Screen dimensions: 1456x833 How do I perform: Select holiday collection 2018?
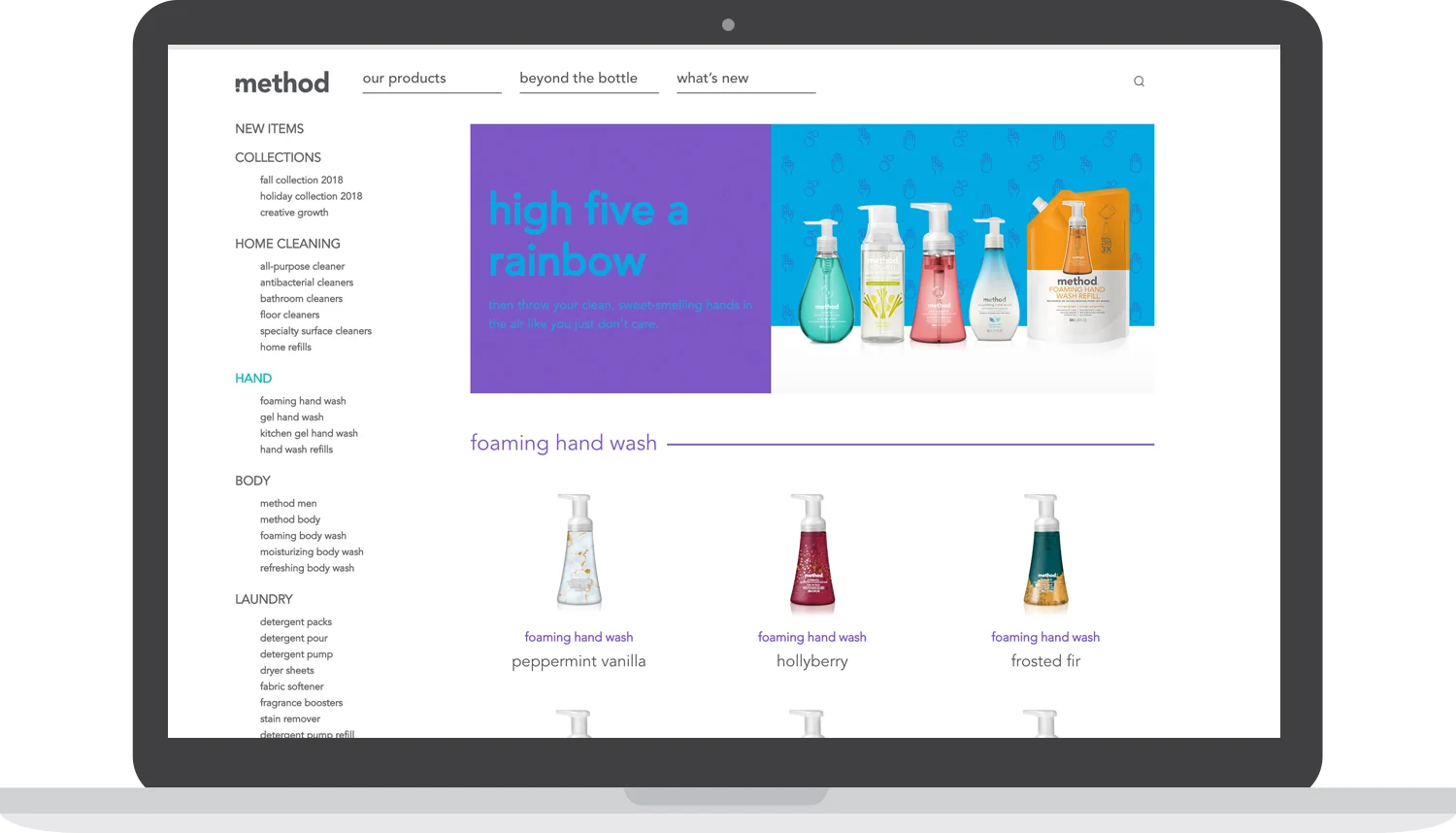(311, 196)
